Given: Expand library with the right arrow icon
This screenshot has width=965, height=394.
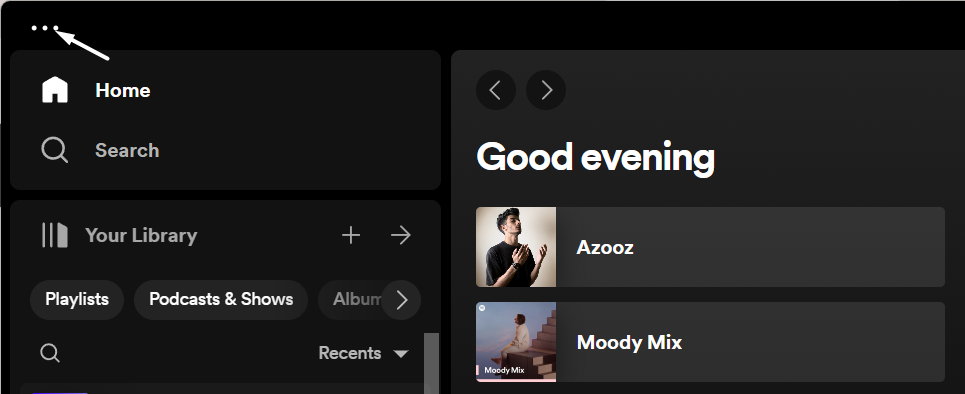Looking at the screenshot, I should click(x=401, y=235).
